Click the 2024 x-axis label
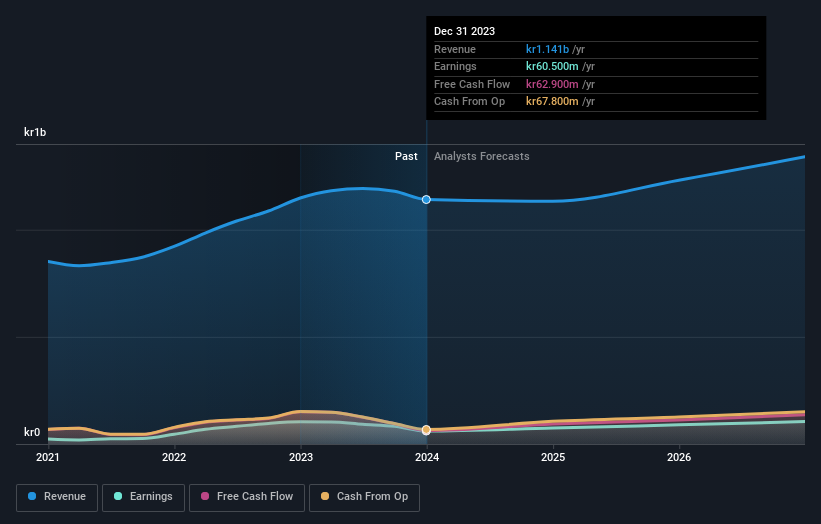The image size is (821, 524). [427, 458]
